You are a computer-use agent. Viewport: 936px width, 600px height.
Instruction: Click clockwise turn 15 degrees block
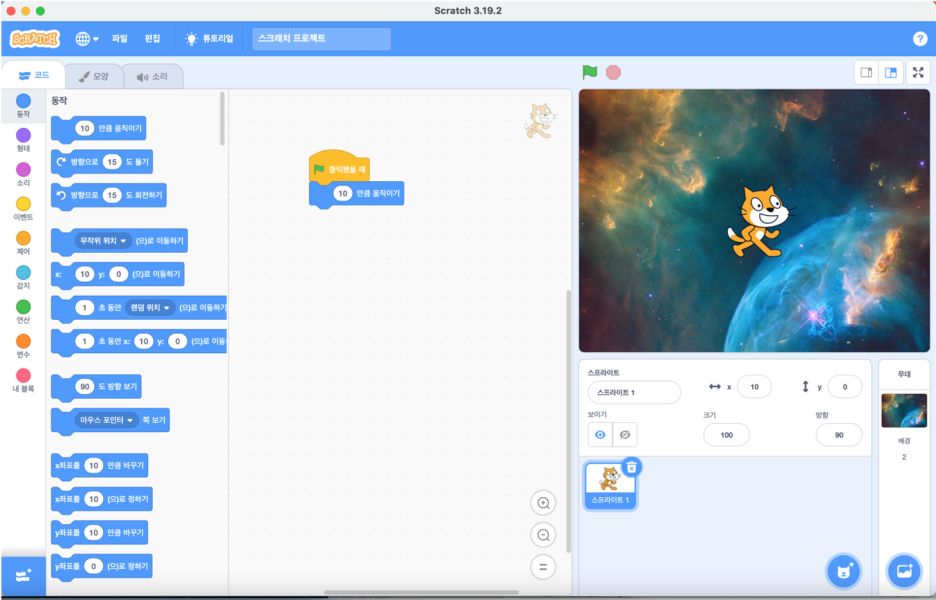[102, 162]
